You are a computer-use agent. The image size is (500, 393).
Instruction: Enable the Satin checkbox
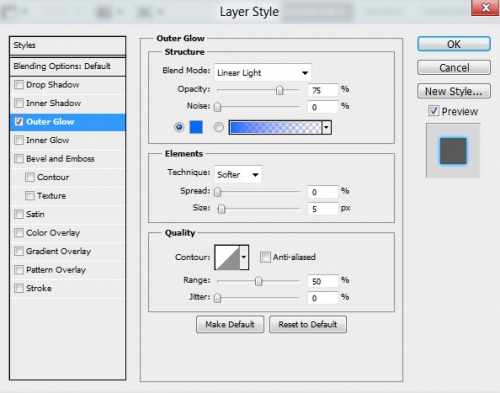pyautogui.click(x=19, y=214)
